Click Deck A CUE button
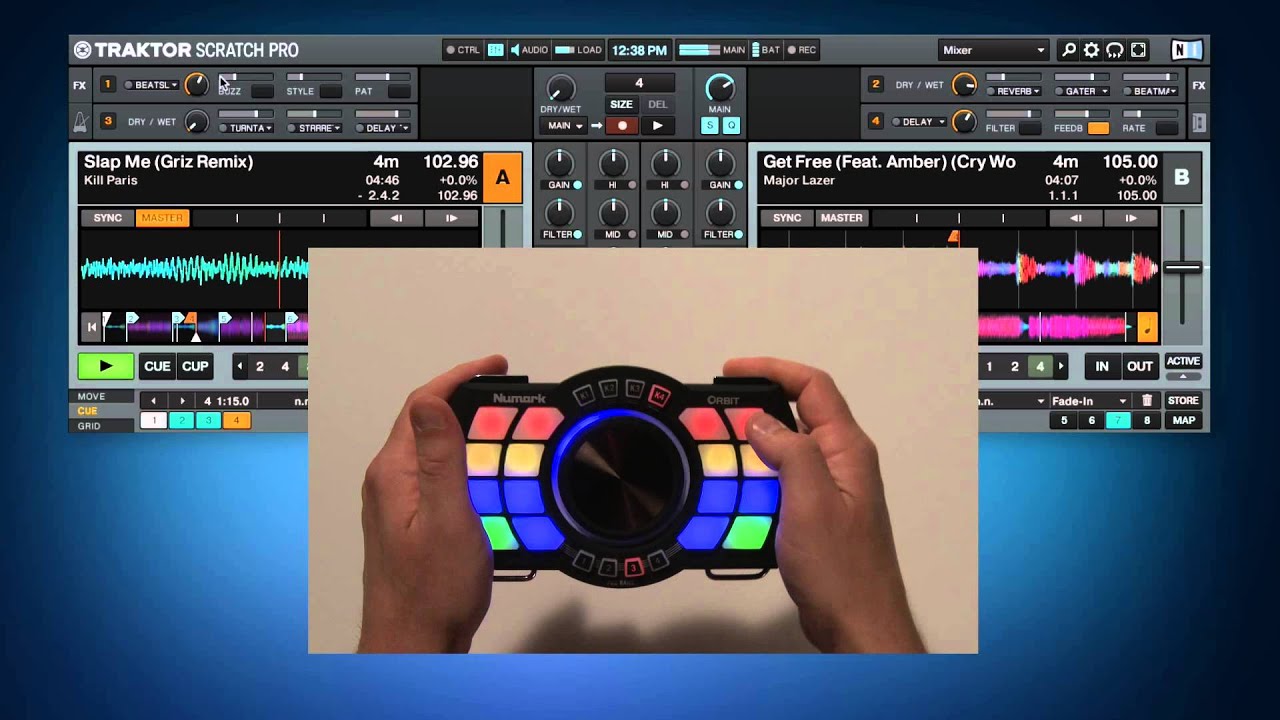 click(x=157, y=366)
